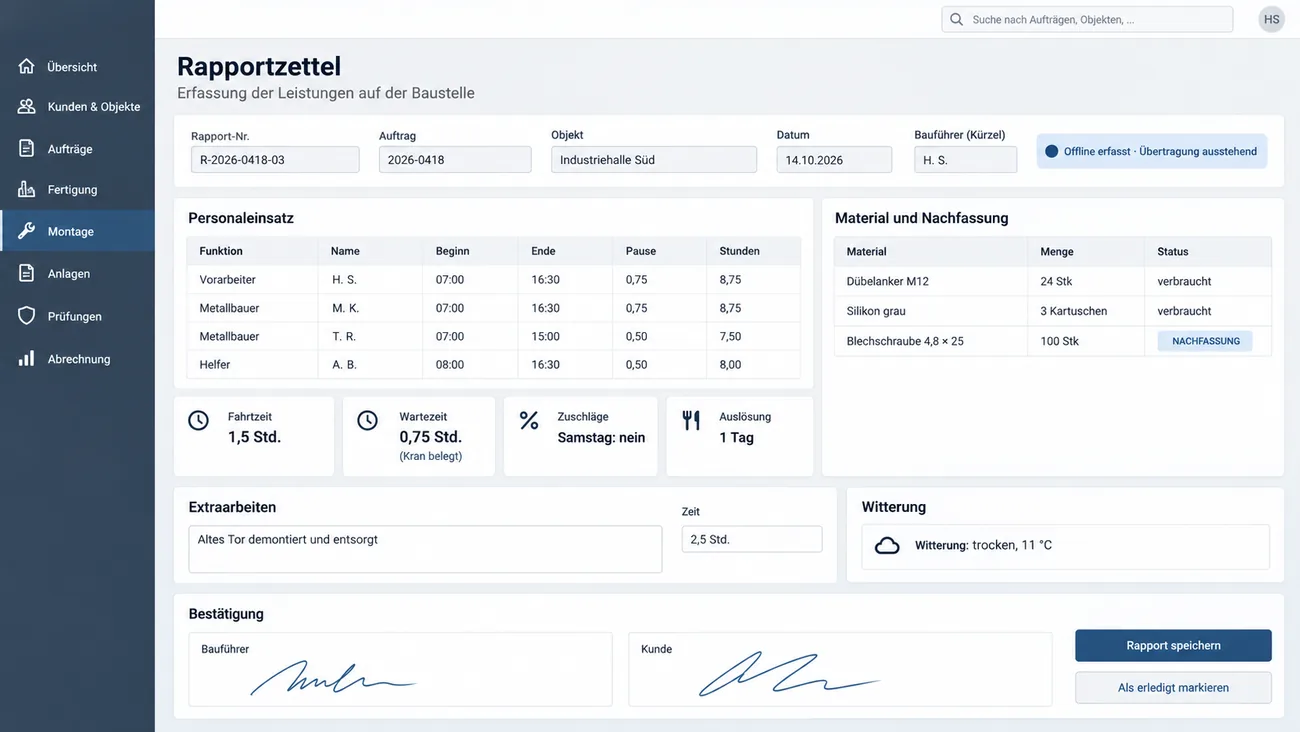Open Übersicht in the sidebar
This screenshot has width=1300, height=732.
77,67
